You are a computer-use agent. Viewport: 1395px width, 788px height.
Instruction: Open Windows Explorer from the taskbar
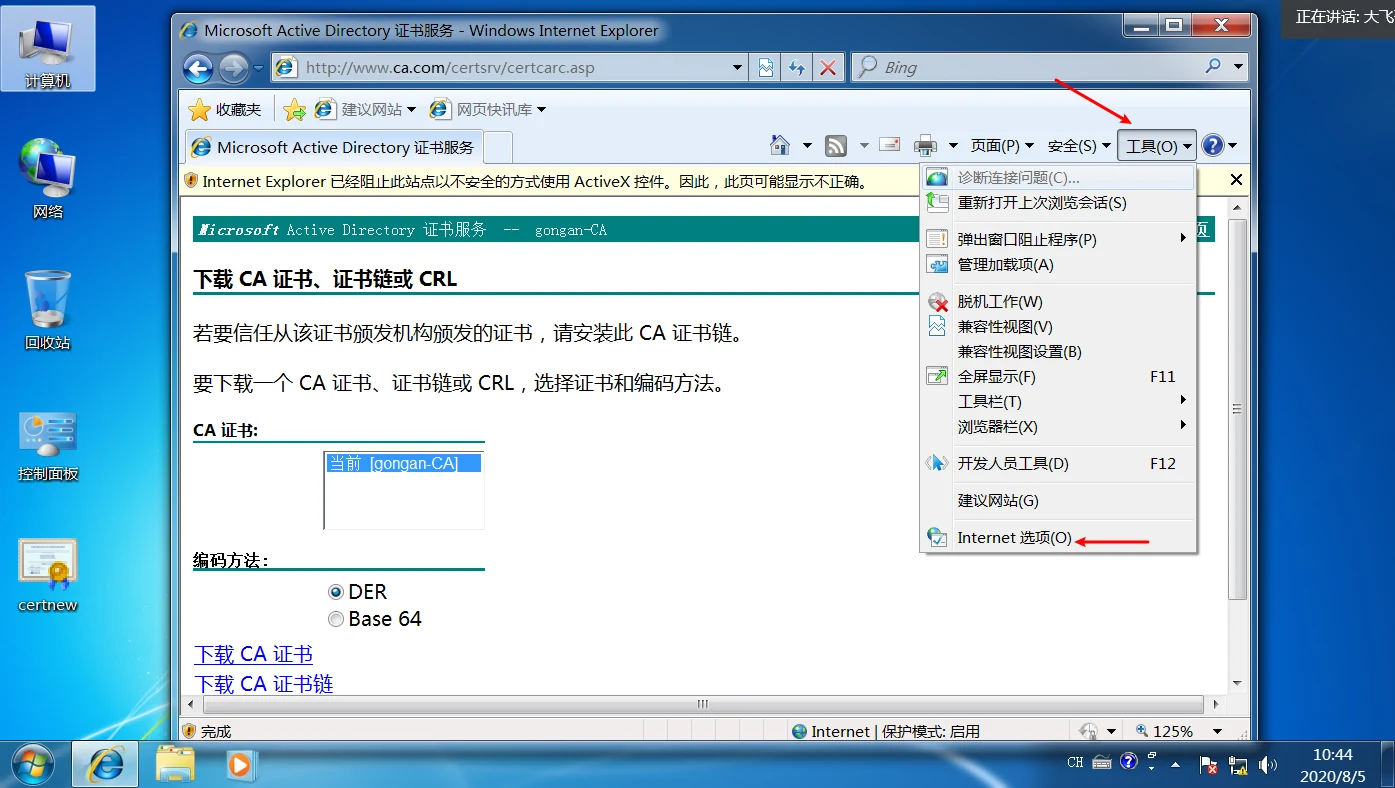pyautogui.click(x=175, y=765)
